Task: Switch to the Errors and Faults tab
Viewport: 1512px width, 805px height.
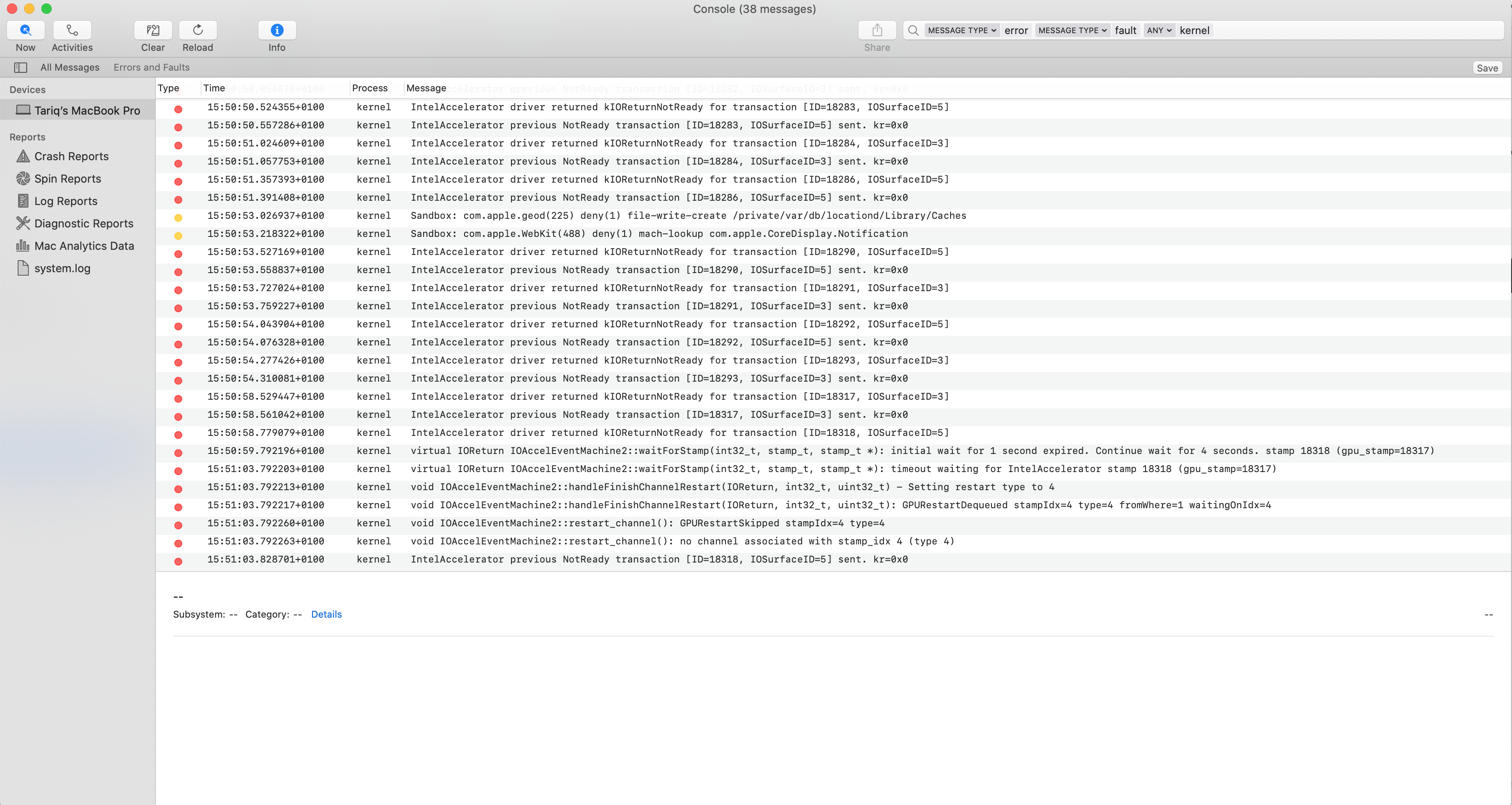Action: (x=152, y=68)
